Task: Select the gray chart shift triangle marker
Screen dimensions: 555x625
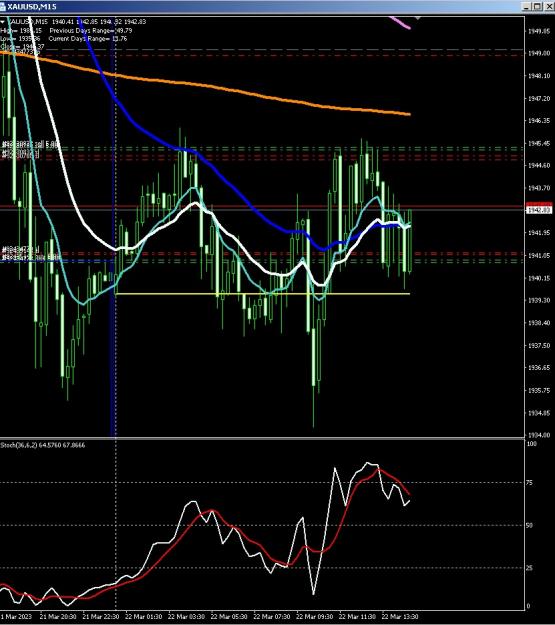Action: [x=417, y=18]
